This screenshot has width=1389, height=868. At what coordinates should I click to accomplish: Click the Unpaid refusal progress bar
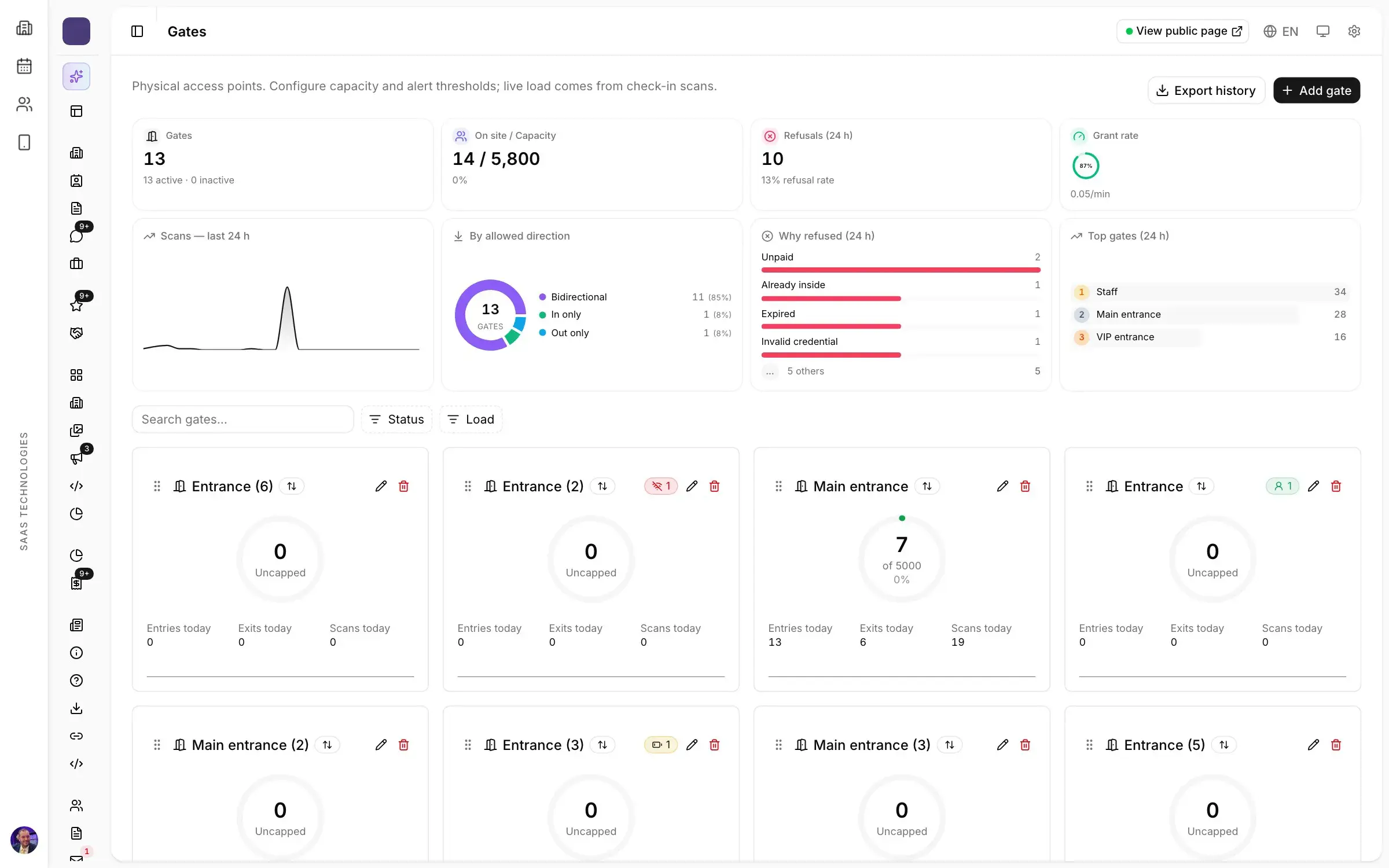pos(901,270)
